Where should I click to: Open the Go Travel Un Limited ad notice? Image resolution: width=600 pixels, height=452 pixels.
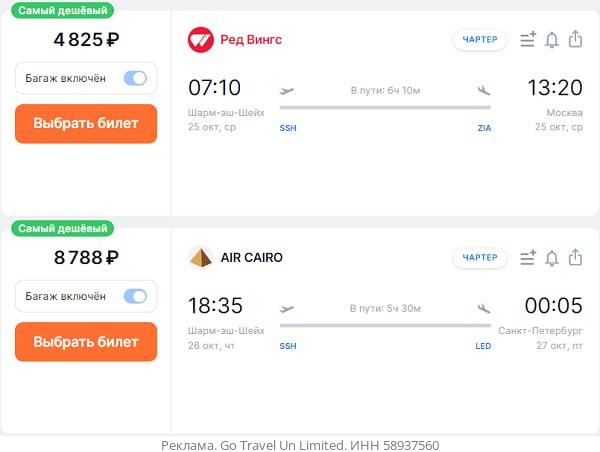300,445
